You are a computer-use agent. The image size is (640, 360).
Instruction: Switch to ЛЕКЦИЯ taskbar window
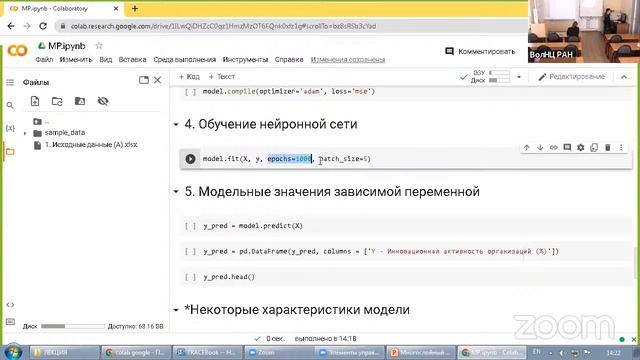[65, 352]
